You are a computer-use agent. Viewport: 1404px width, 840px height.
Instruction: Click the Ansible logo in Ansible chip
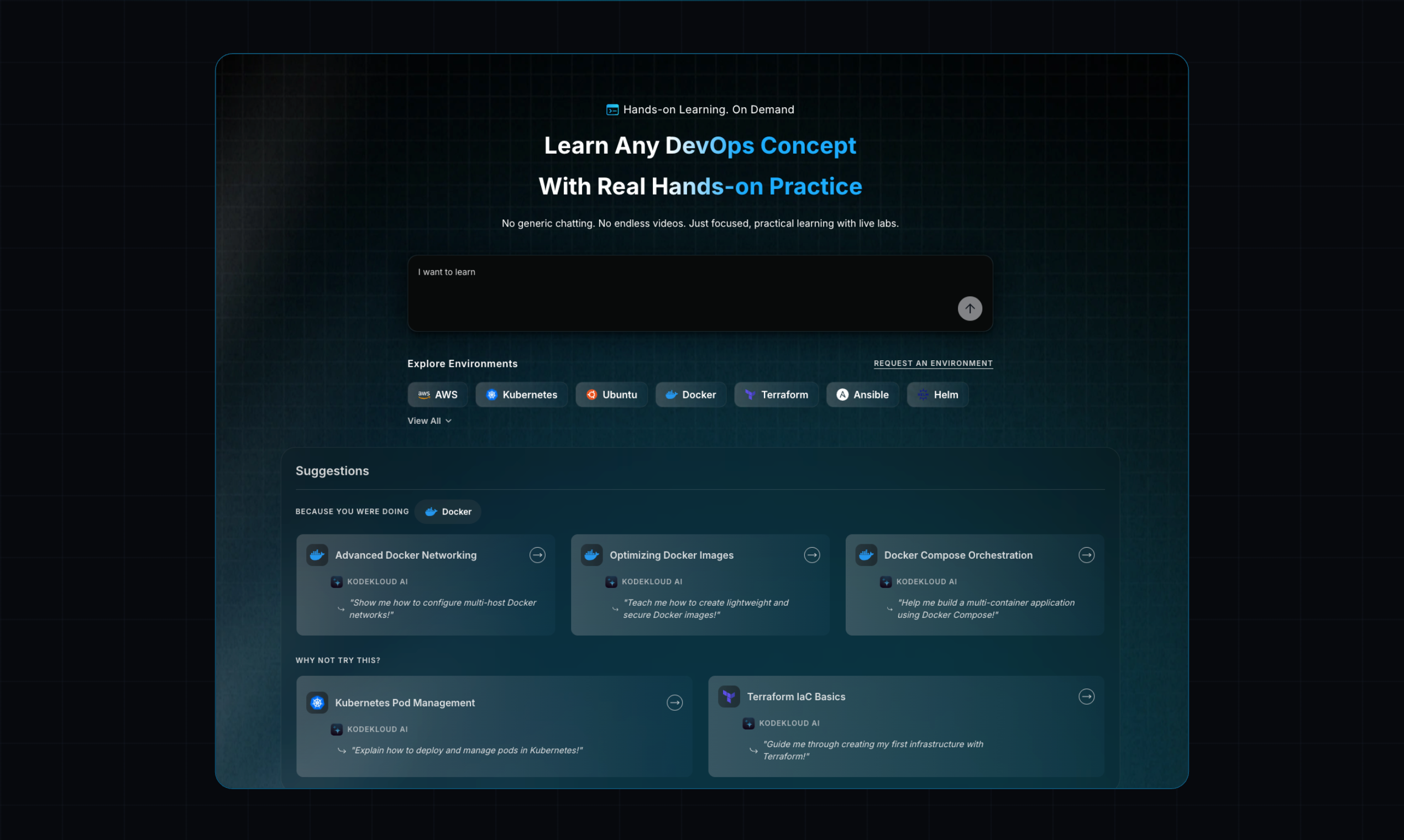[842, 395]
